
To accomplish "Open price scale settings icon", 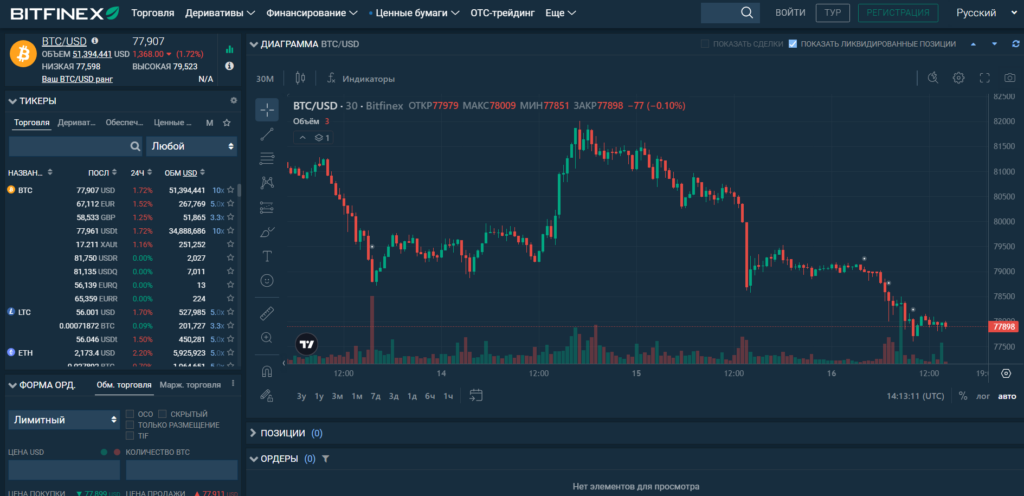I will click(1006, 374).
